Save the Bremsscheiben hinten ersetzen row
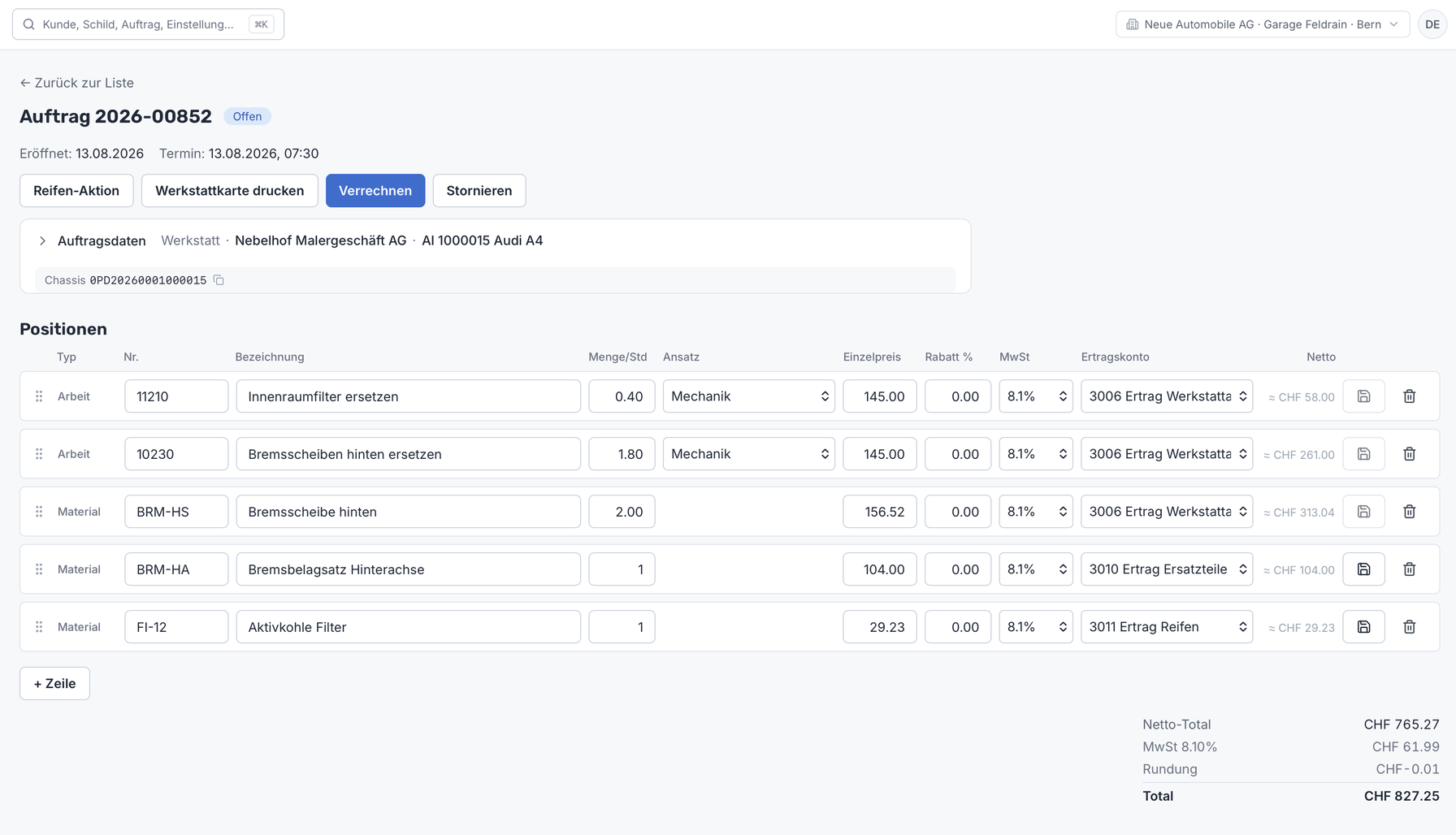The height and width of the screenshot is (835, 1456). coord(1364,454)
